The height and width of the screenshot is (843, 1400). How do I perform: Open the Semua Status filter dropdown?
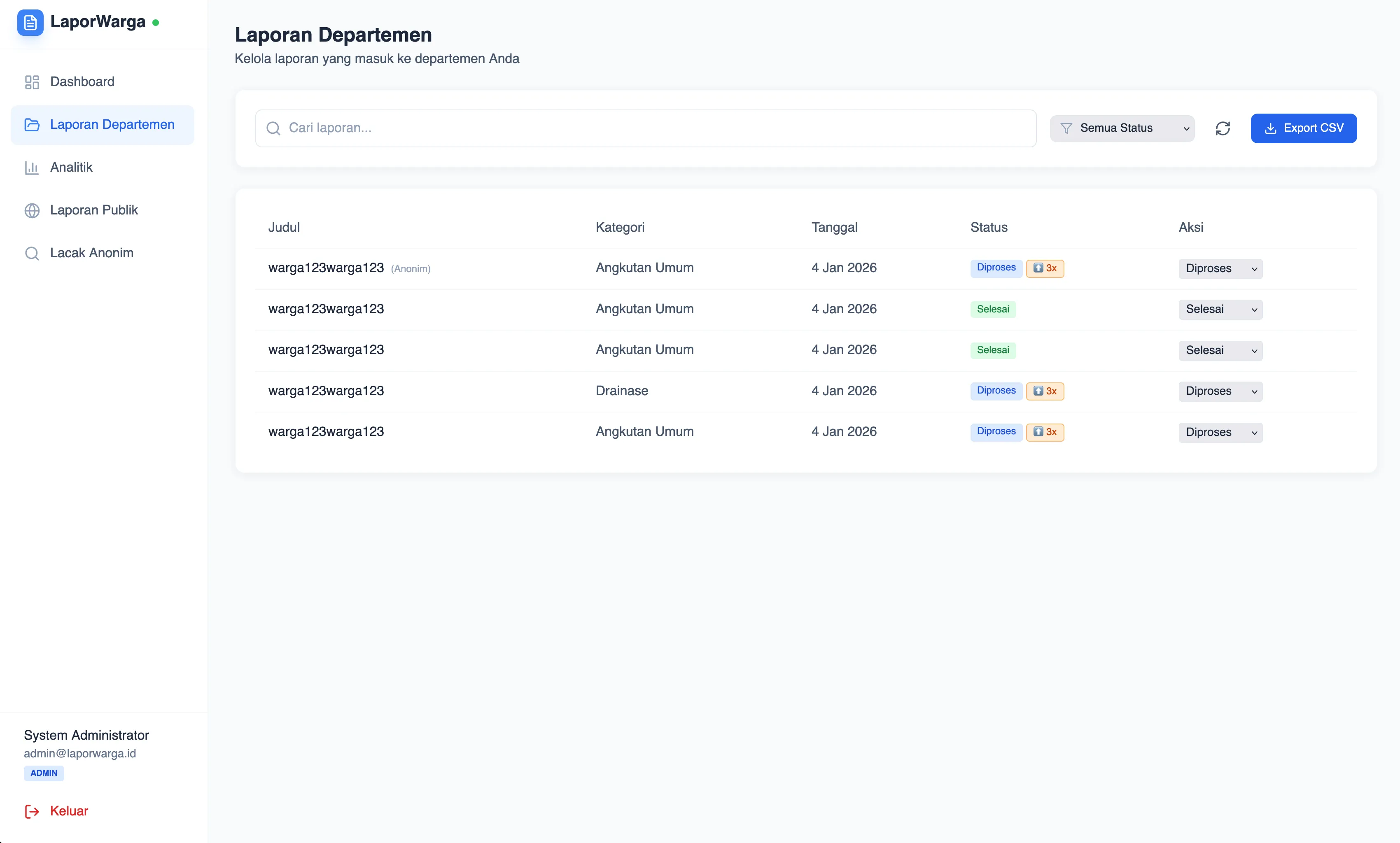coord(1122,128)
